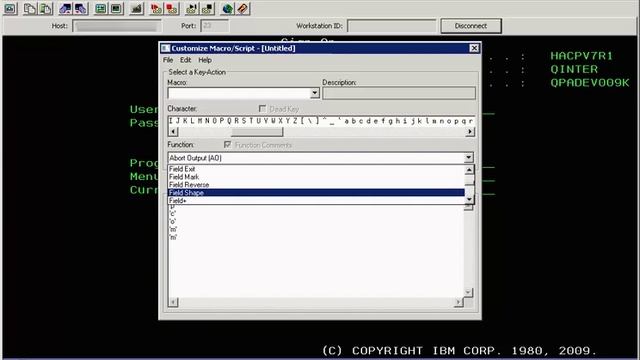The height and width of the screenshot is (360, 640).
Task: Start macro recording with red arrow icon
Action: coord(156,9)
